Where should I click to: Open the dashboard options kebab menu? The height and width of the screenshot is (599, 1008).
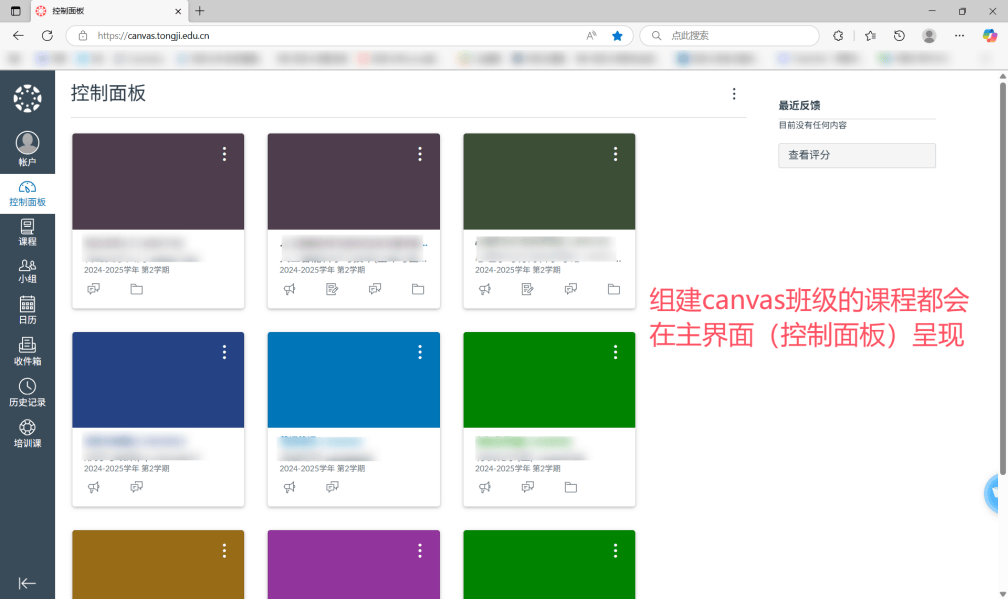tap(735, 93)
